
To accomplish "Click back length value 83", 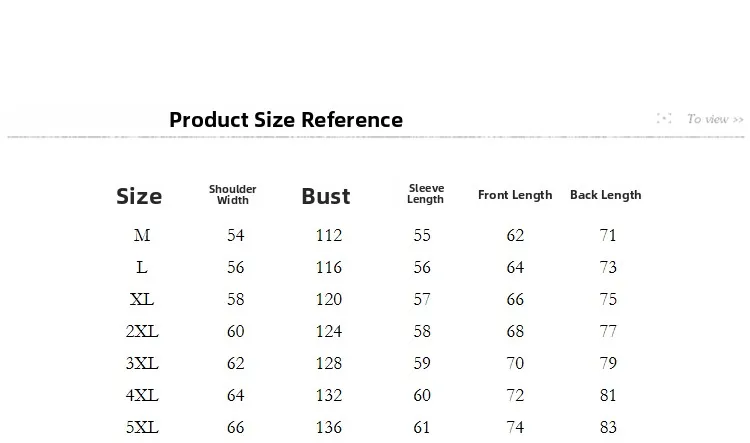I will point(608,427).
